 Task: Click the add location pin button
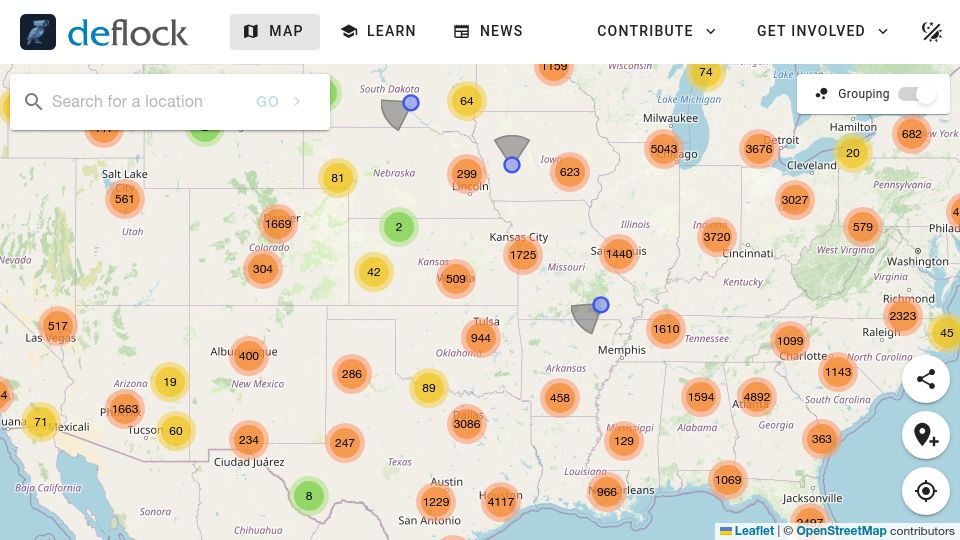coord(926,435)
